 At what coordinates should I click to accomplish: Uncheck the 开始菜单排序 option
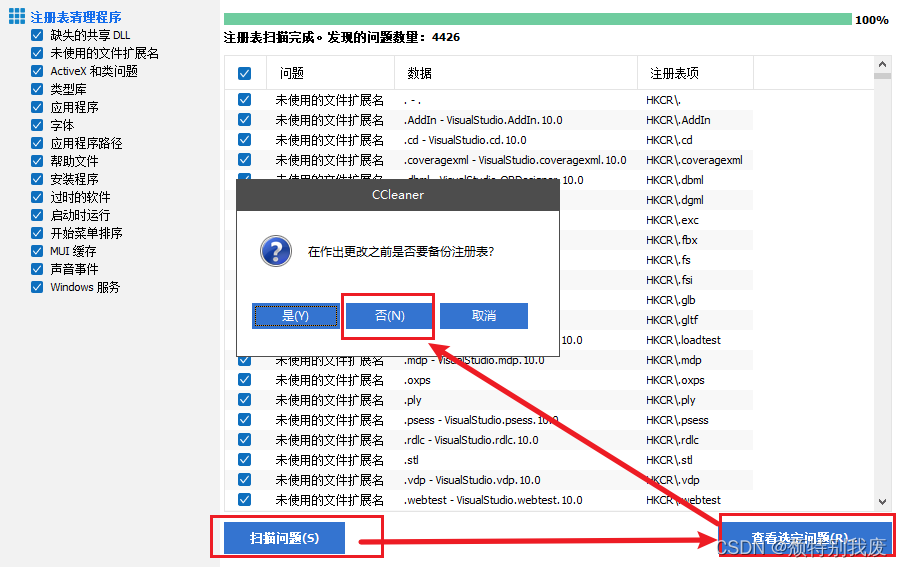[37, 233]
